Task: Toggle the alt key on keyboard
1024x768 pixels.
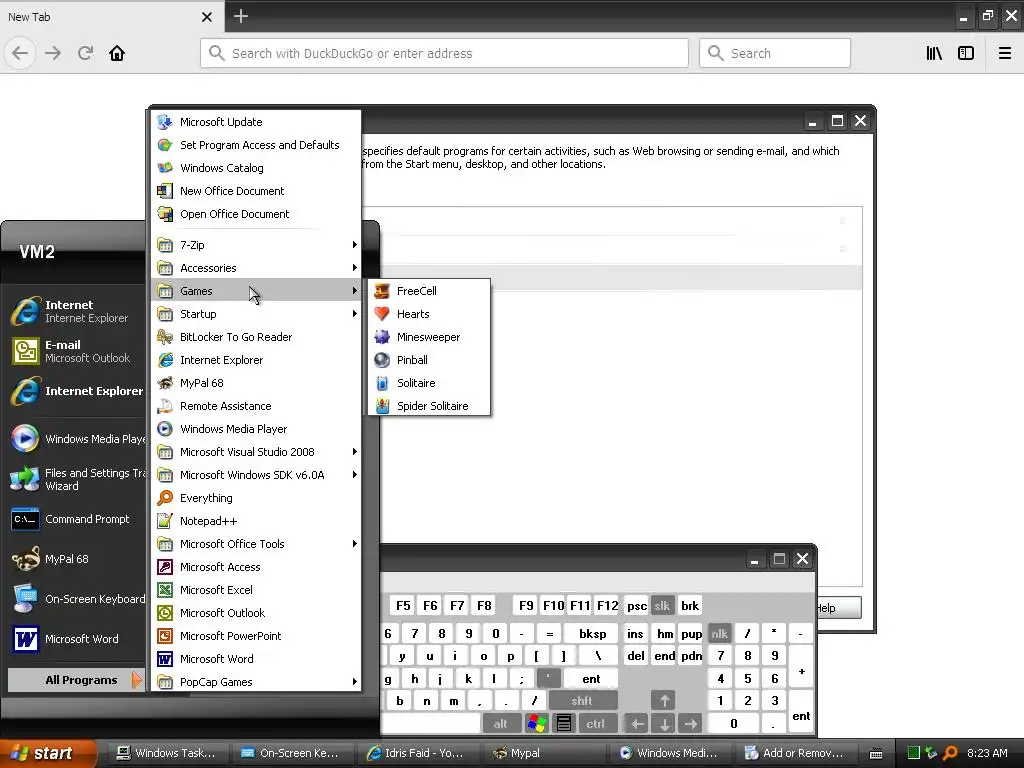Action: tap(500, 724)
